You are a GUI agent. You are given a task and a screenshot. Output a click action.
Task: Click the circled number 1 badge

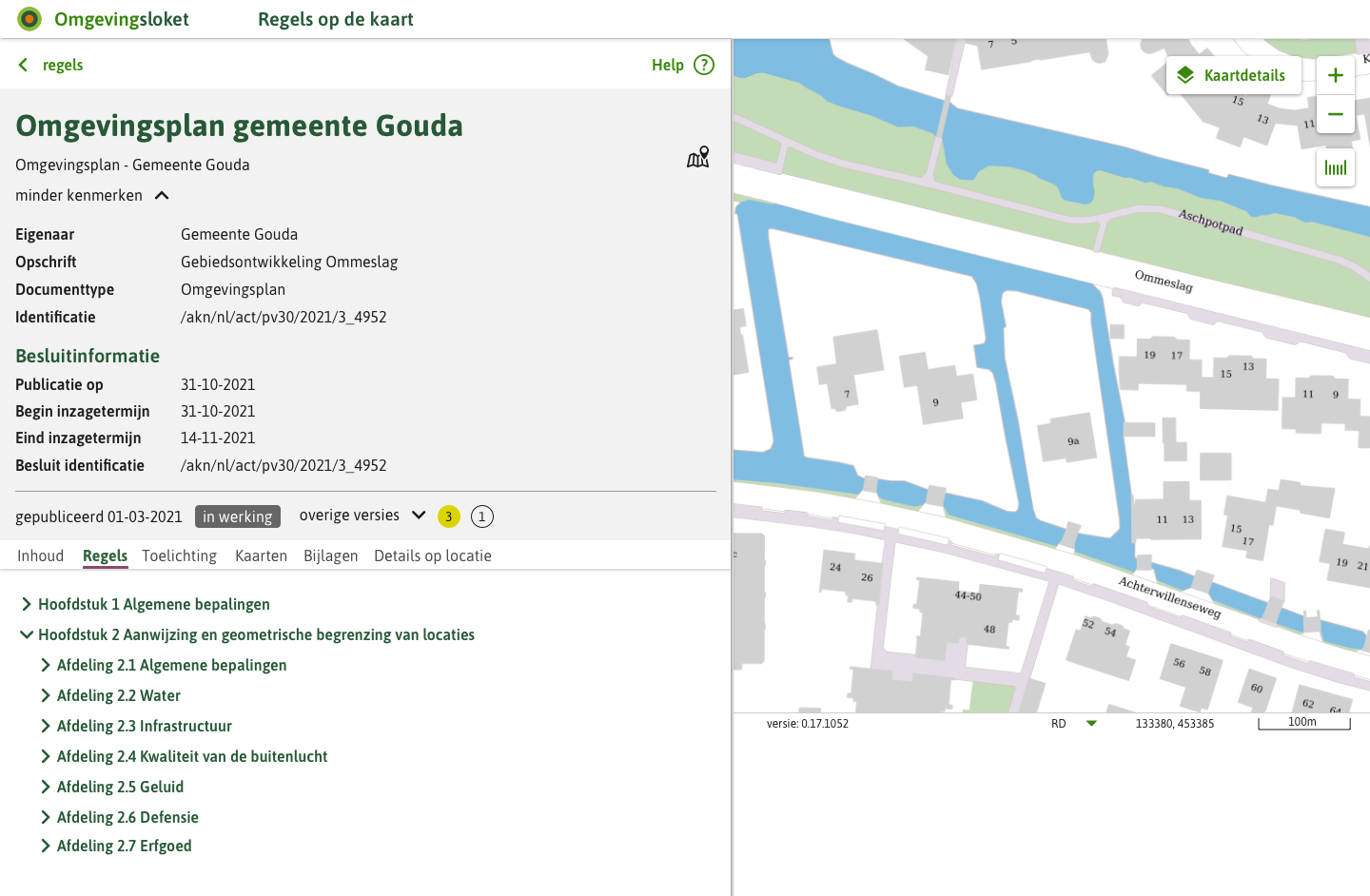pos(482,516)
